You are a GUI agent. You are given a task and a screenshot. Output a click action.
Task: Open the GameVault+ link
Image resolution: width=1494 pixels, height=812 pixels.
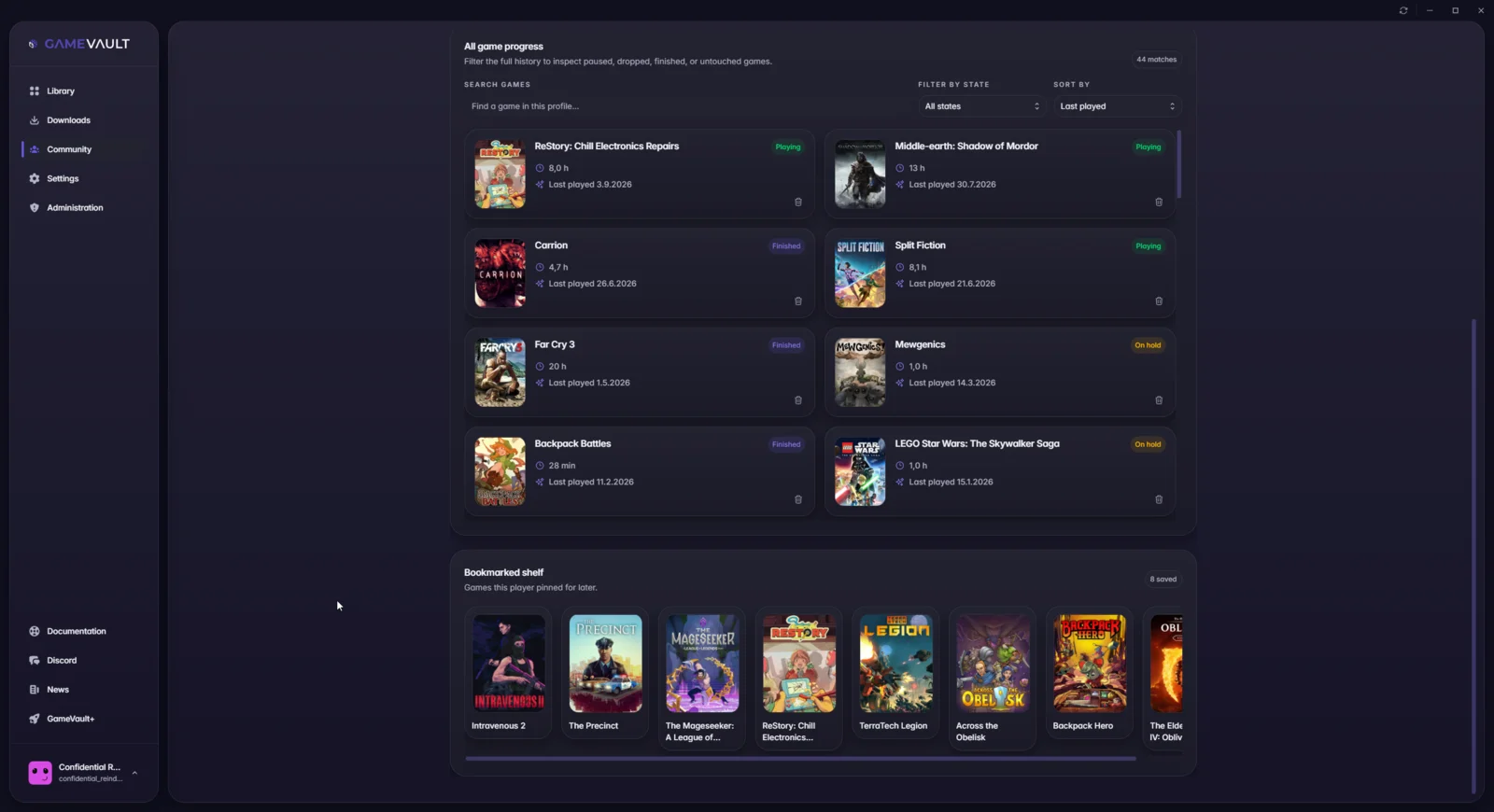(84, 719)
